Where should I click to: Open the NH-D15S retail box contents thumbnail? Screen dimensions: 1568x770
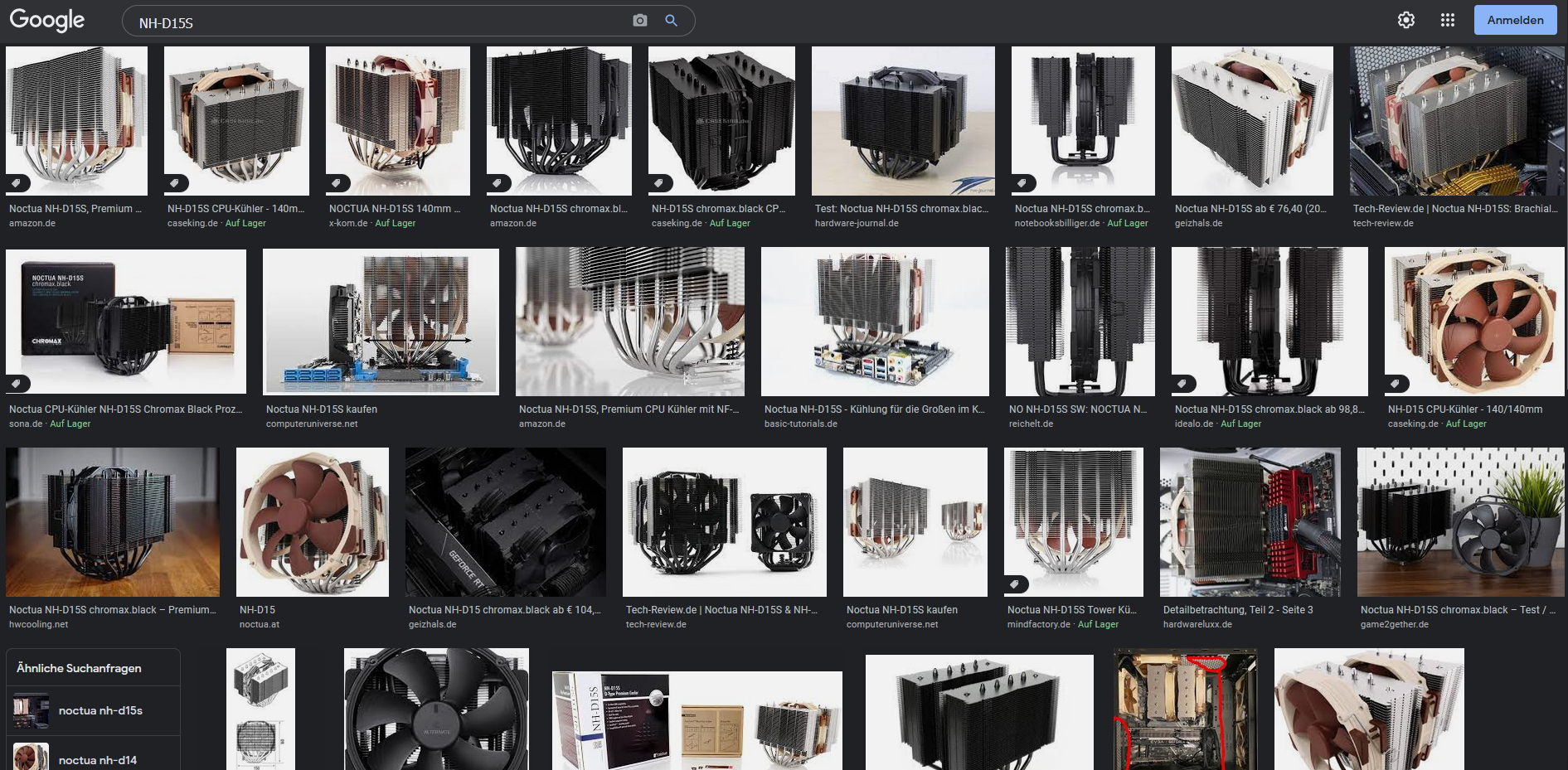[697, 721]
